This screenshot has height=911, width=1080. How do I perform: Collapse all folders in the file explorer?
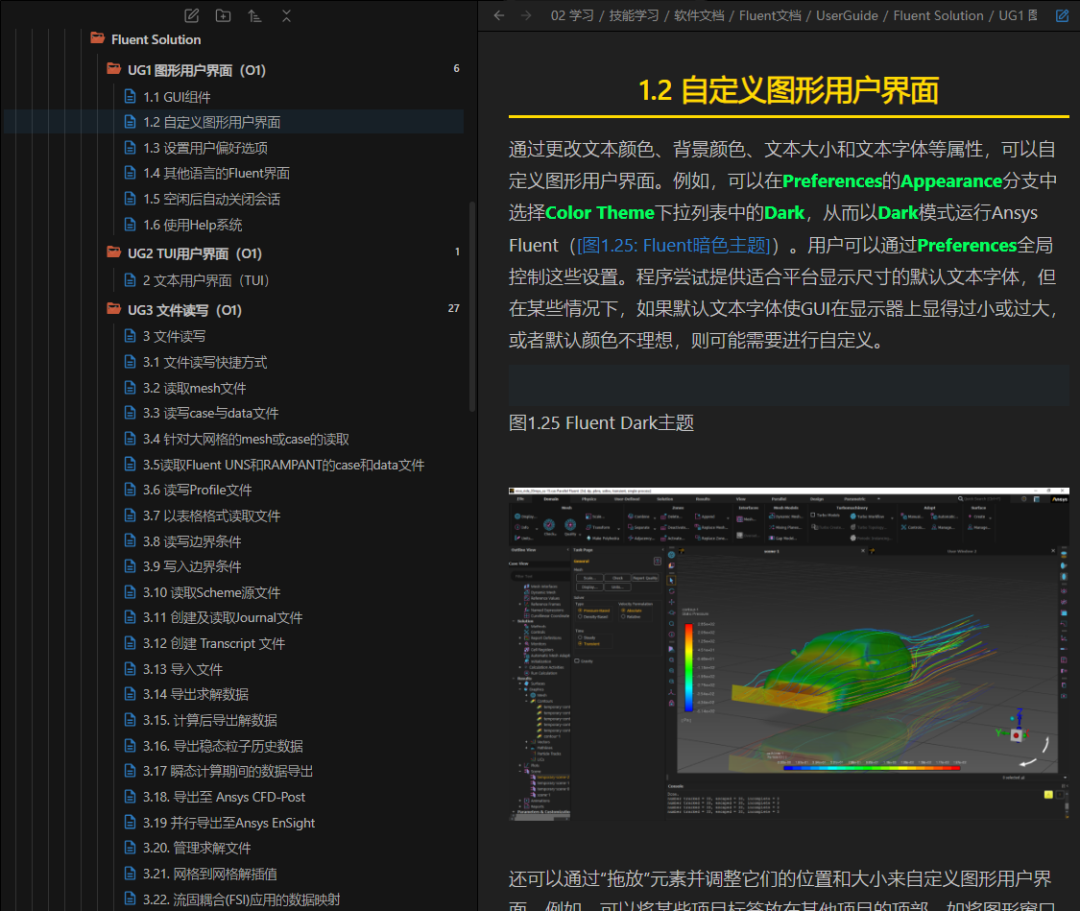[x=286, y=15]
